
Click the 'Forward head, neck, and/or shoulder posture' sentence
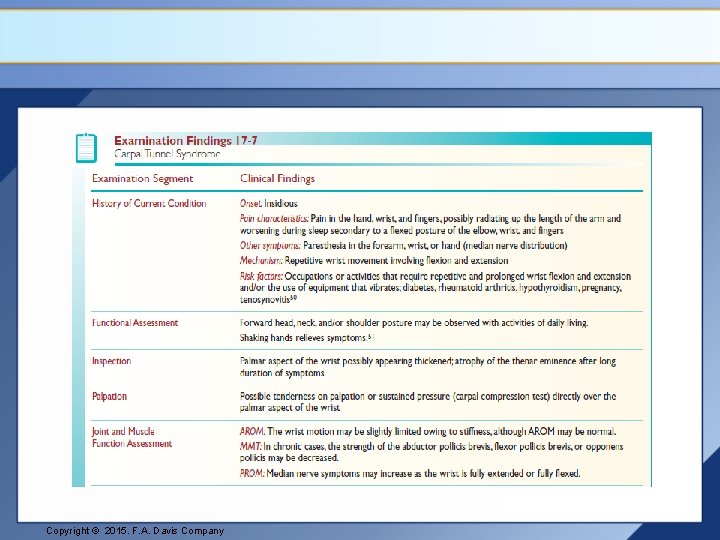point(414,323)
